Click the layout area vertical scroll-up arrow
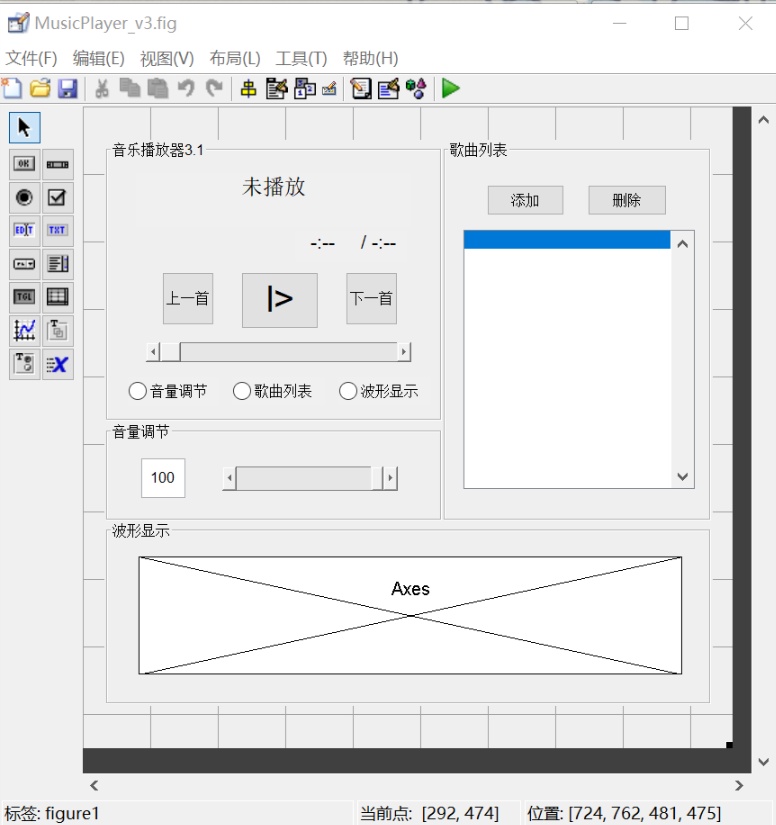Image resolution: width=776 pixels, height=825 pixels. pos(764,120)
